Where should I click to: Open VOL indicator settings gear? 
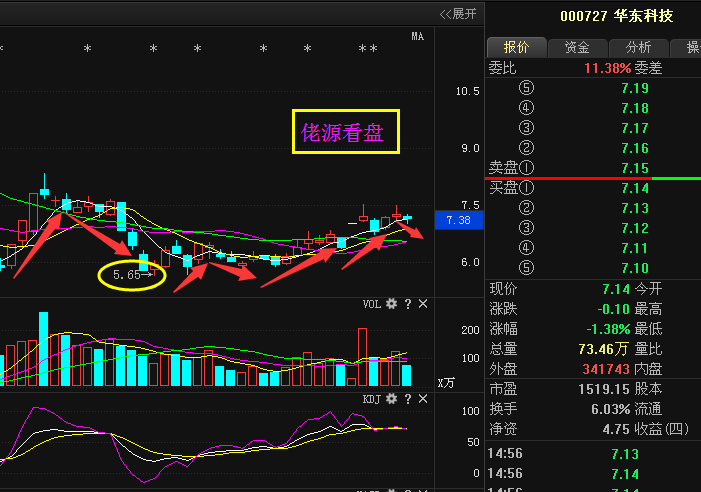pyautogui.click(x=391, y=304)
